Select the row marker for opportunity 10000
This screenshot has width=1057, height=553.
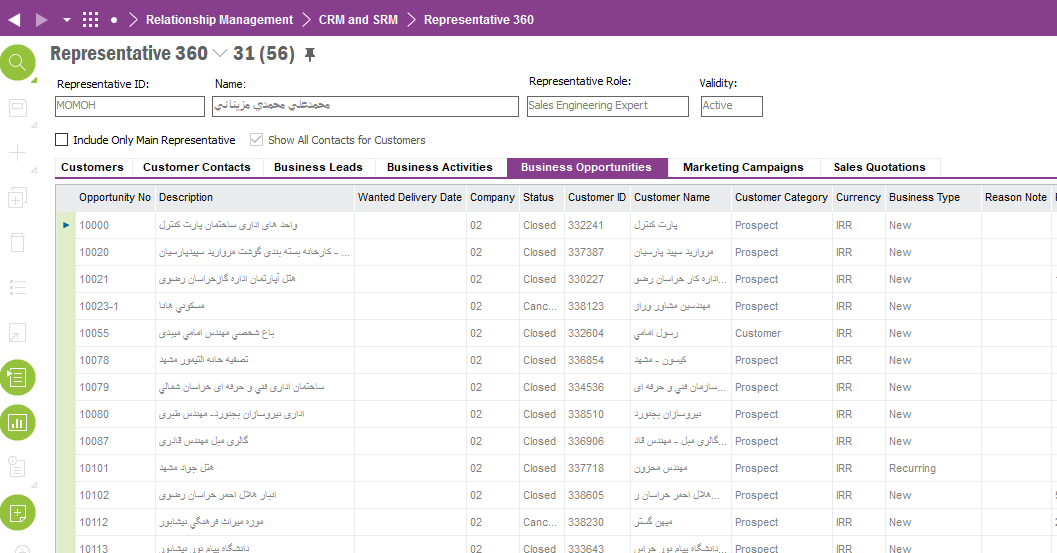click(x=66, y=225)
